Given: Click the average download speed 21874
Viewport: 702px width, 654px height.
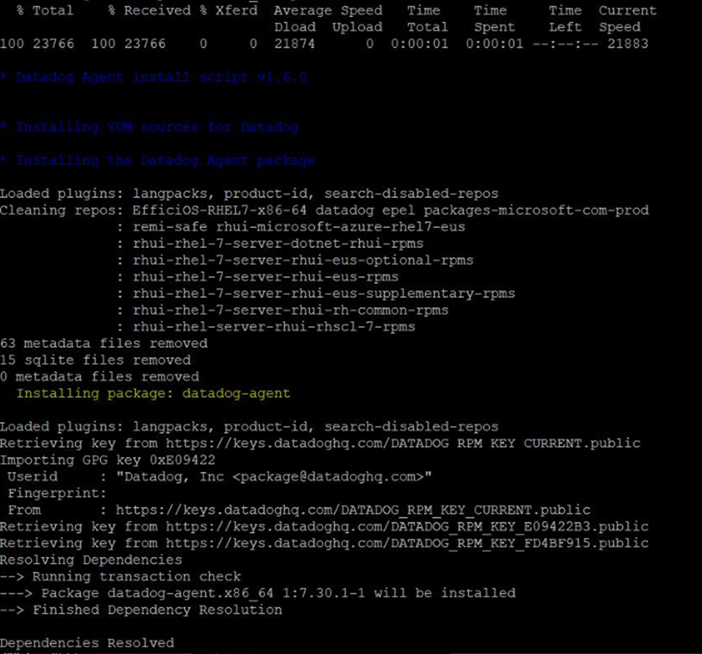Looking at the screenshot, I should [295, 44].
